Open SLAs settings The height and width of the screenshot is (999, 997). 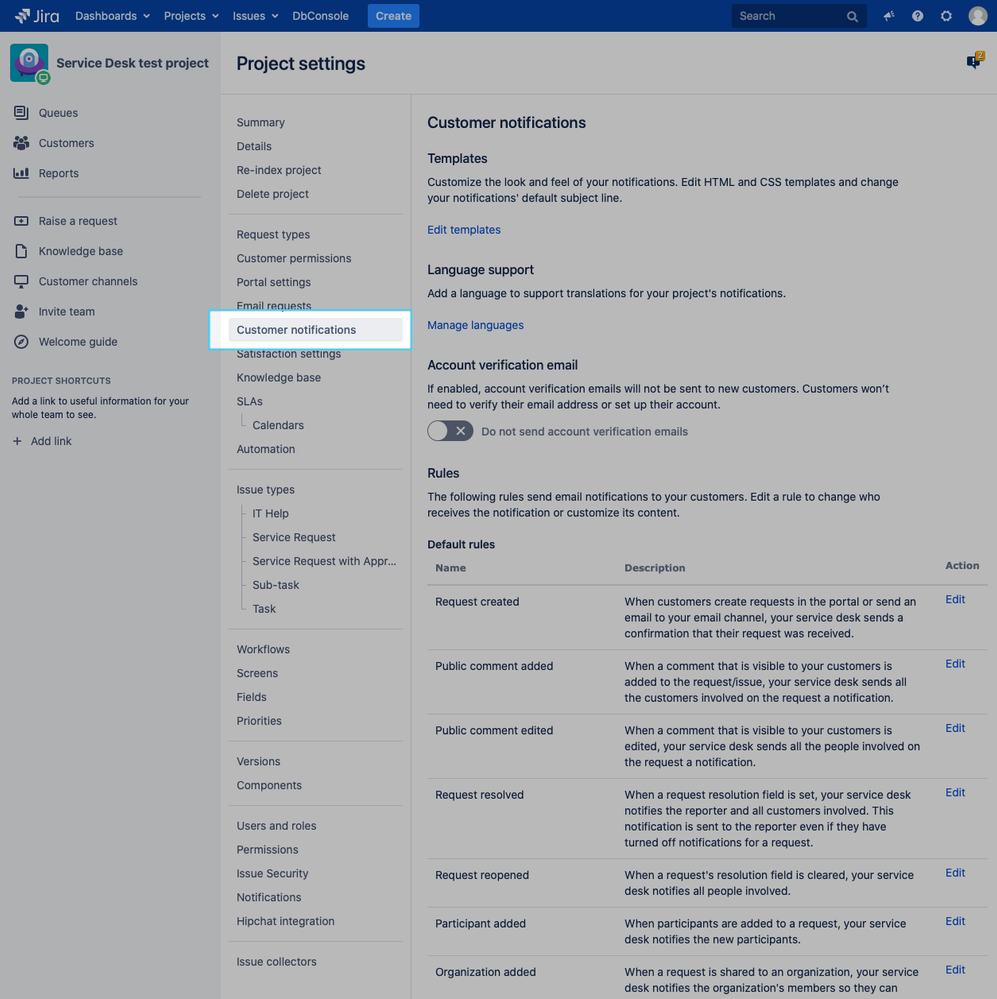click(250, 401)
